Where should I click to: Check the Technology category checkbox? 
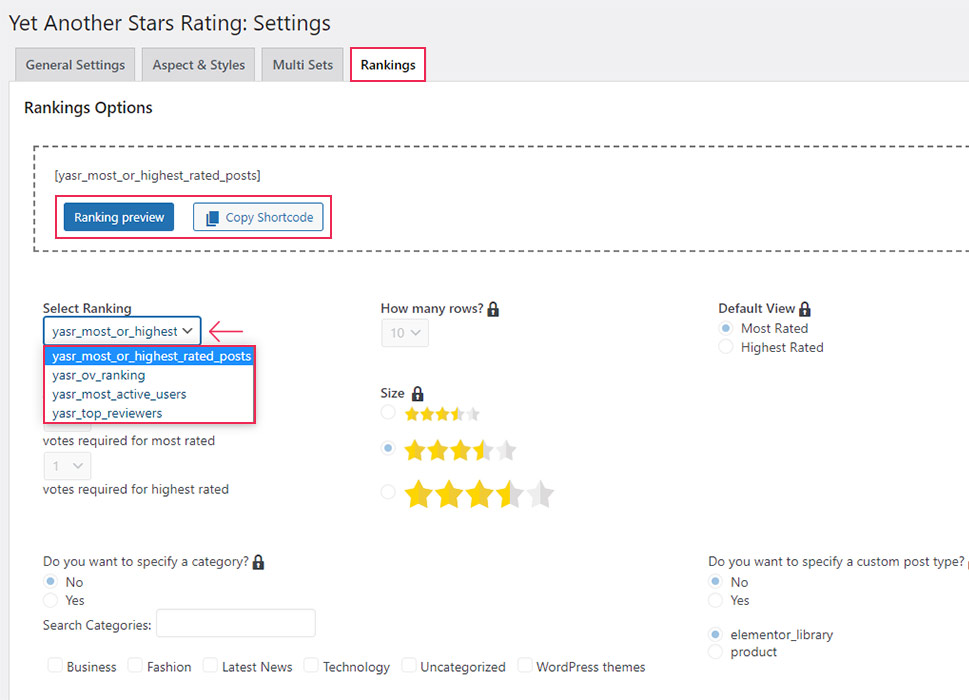tap(311, 665)
